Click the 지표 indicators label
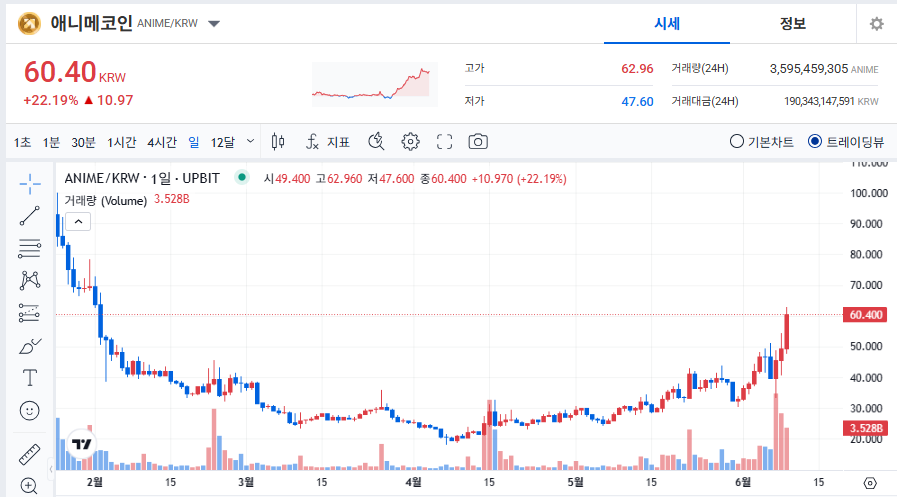Image resolution: width=897 pixels, height=497 pixels. tap(338, 142)
